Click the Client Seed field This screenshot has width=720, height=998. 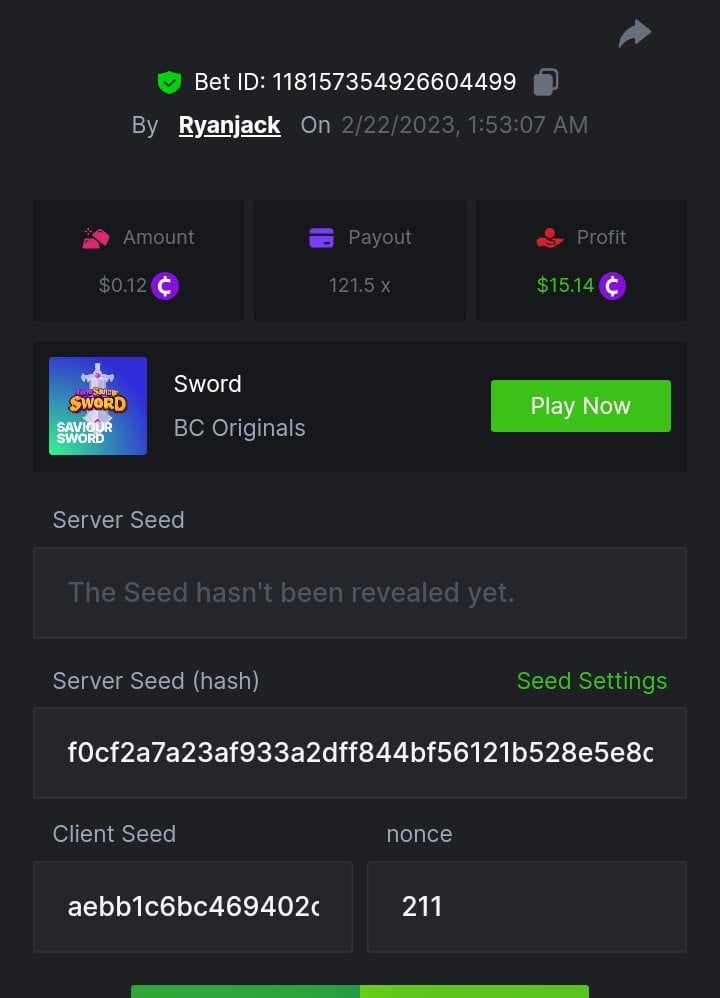193,907
